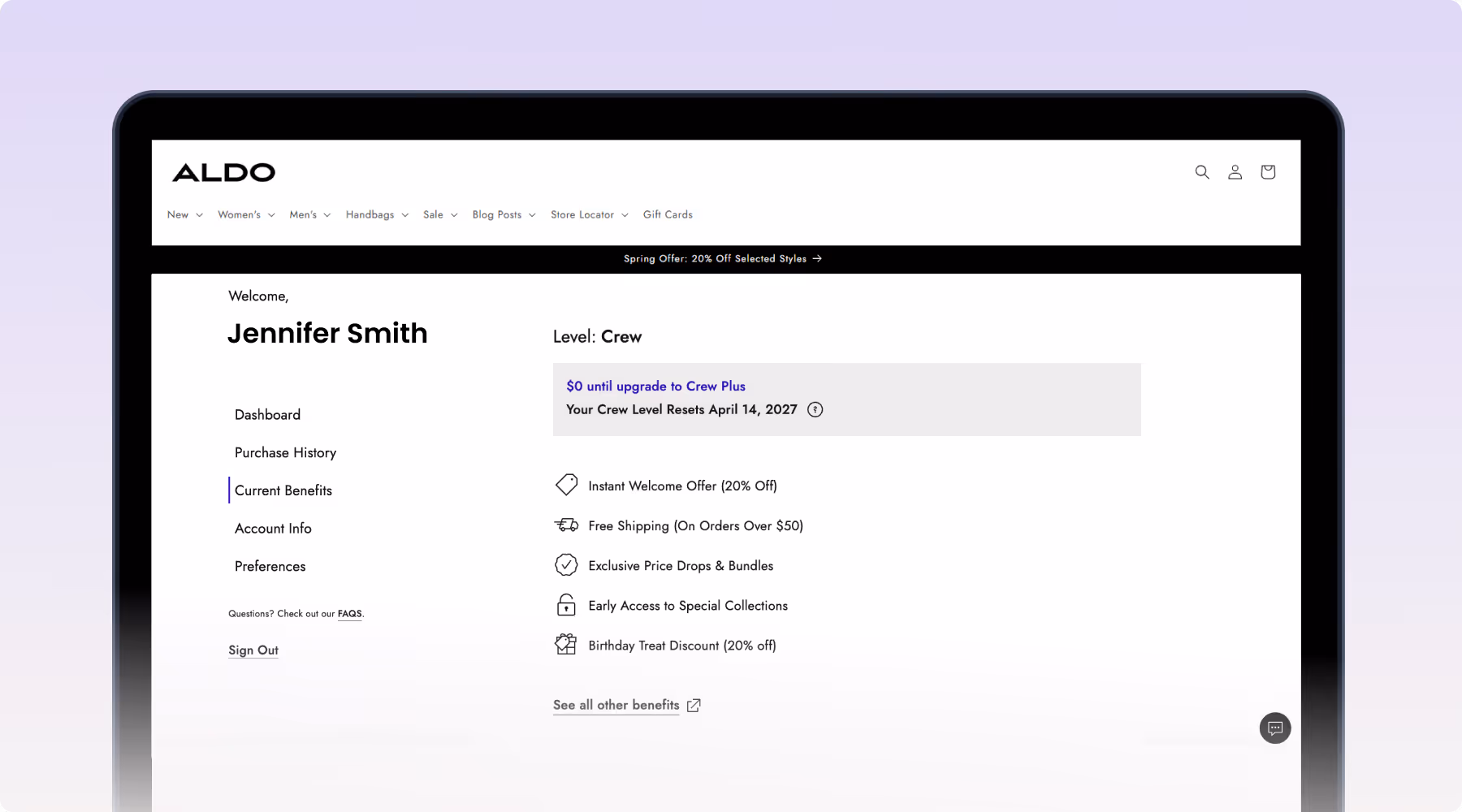The width and height of the screenshot is (1462, 812).
Task: Click Early Access to Special Collections text
Action: point(688,606)
